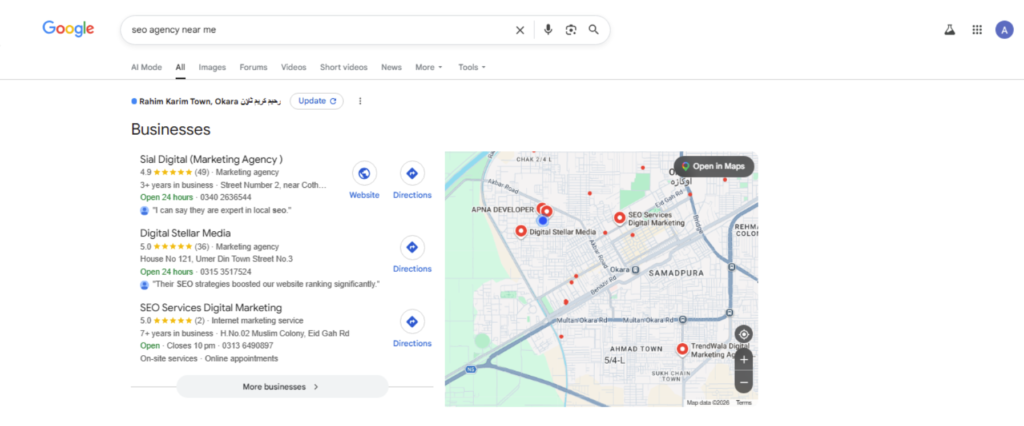Click address House No 121, Umer Din Town
This screenshot has height=426, width=1024.
click(216, 259)
